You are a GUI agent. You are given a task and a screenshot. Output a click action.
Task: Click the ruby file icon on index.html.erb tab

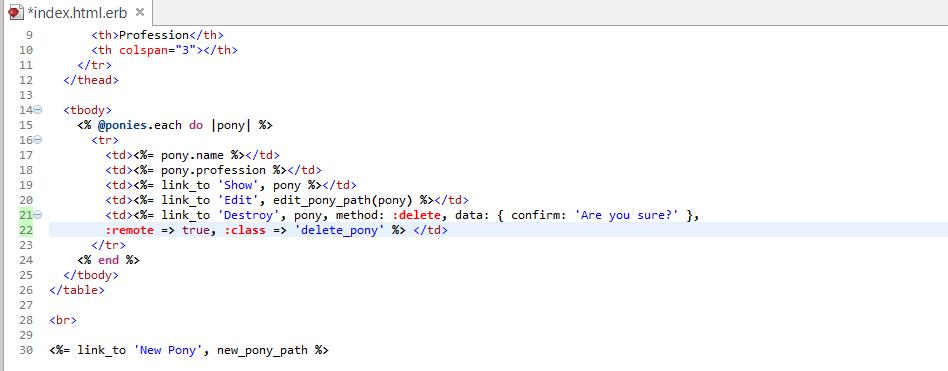click(15, 12)
